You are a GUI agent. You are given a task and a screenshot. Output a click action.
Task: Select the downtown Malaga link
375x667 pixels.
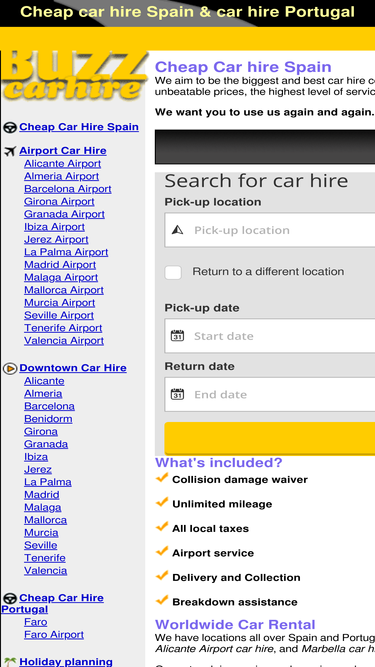click(43, 507)
